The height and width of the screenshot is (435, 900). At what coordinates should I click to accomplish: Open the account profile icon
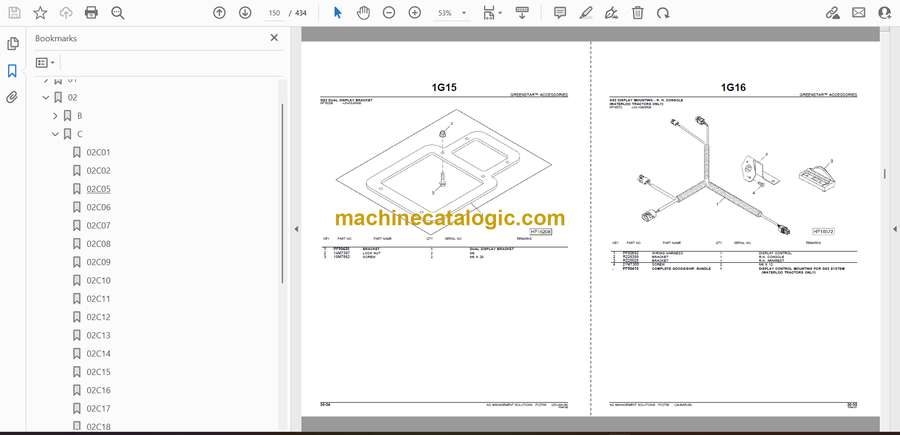pos(885,13)
